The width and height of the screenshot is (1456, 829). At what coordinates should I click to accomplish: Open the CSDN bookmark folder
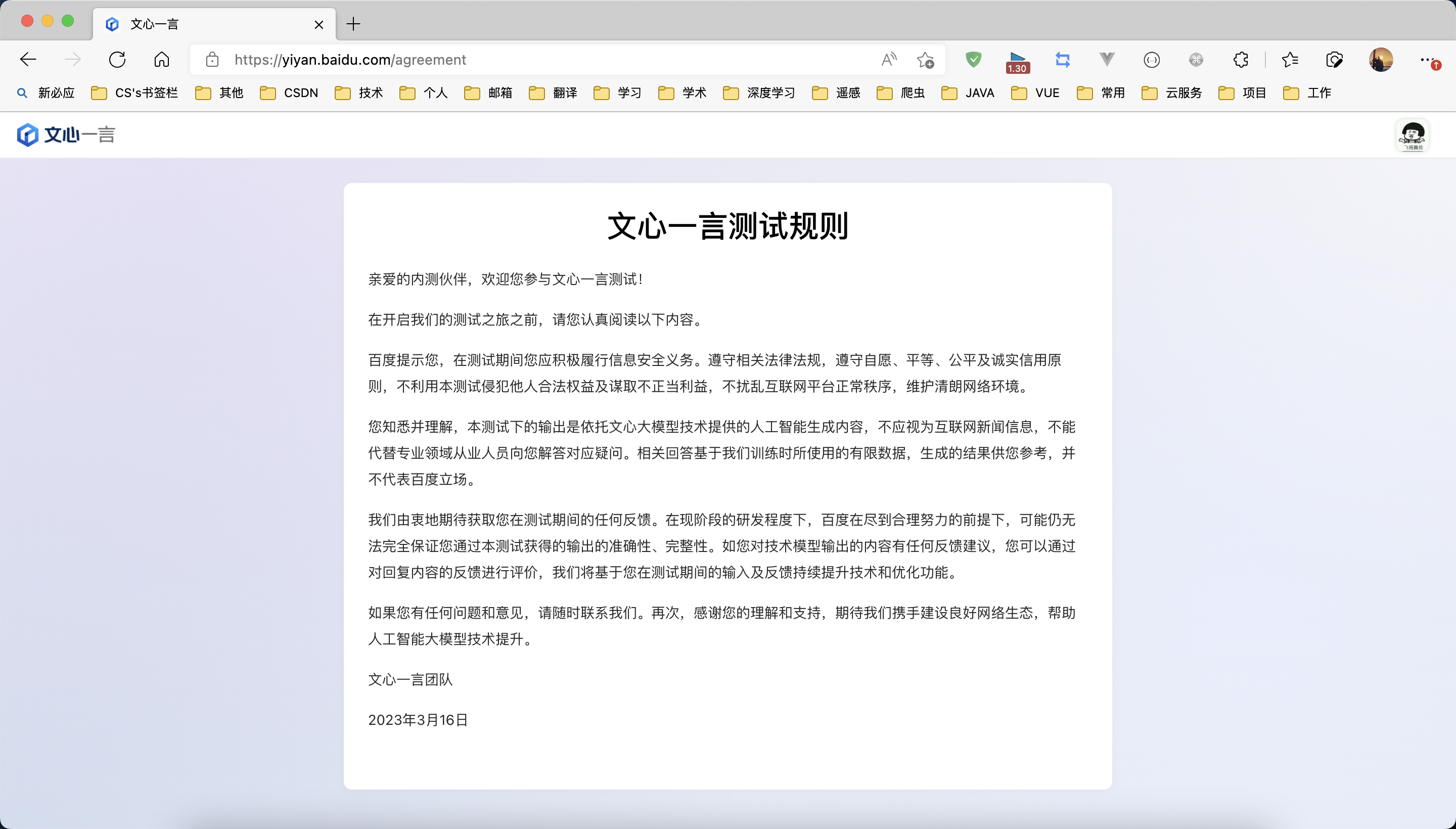tap(289, 93)
